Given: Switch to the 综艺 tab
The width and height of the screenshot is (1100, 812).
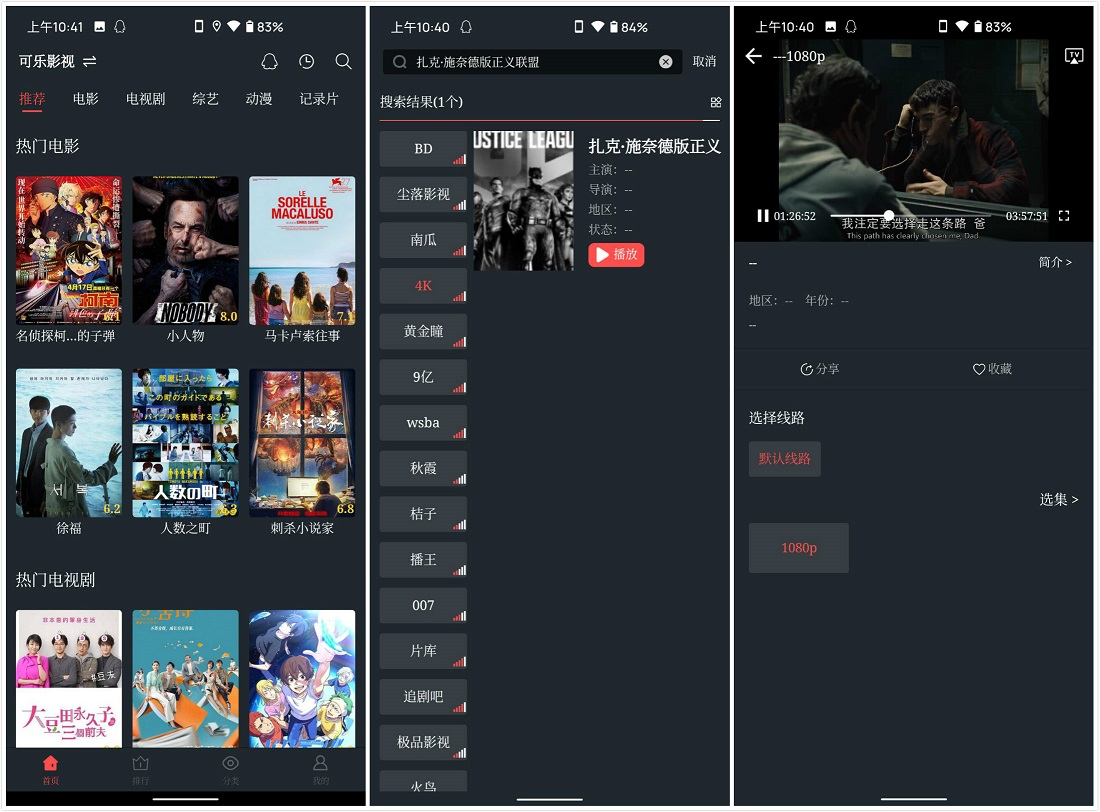Looking at the screenshot, I should 206,99.
